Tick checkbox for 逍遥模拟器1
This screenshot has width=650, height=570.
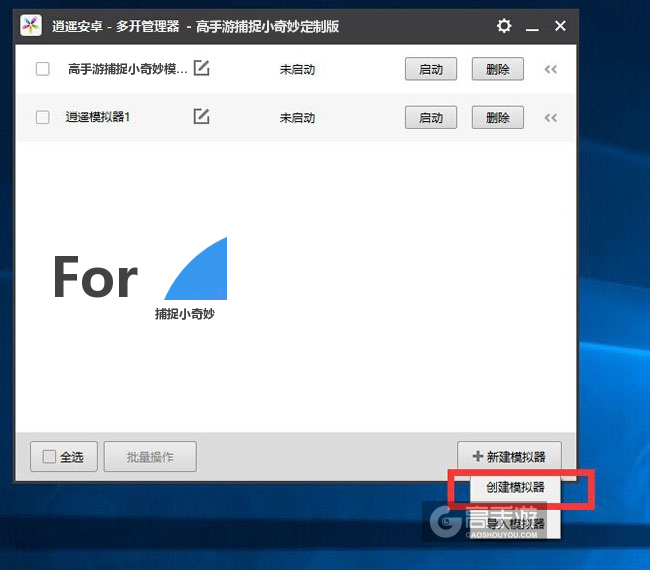(x=43, y=117)
